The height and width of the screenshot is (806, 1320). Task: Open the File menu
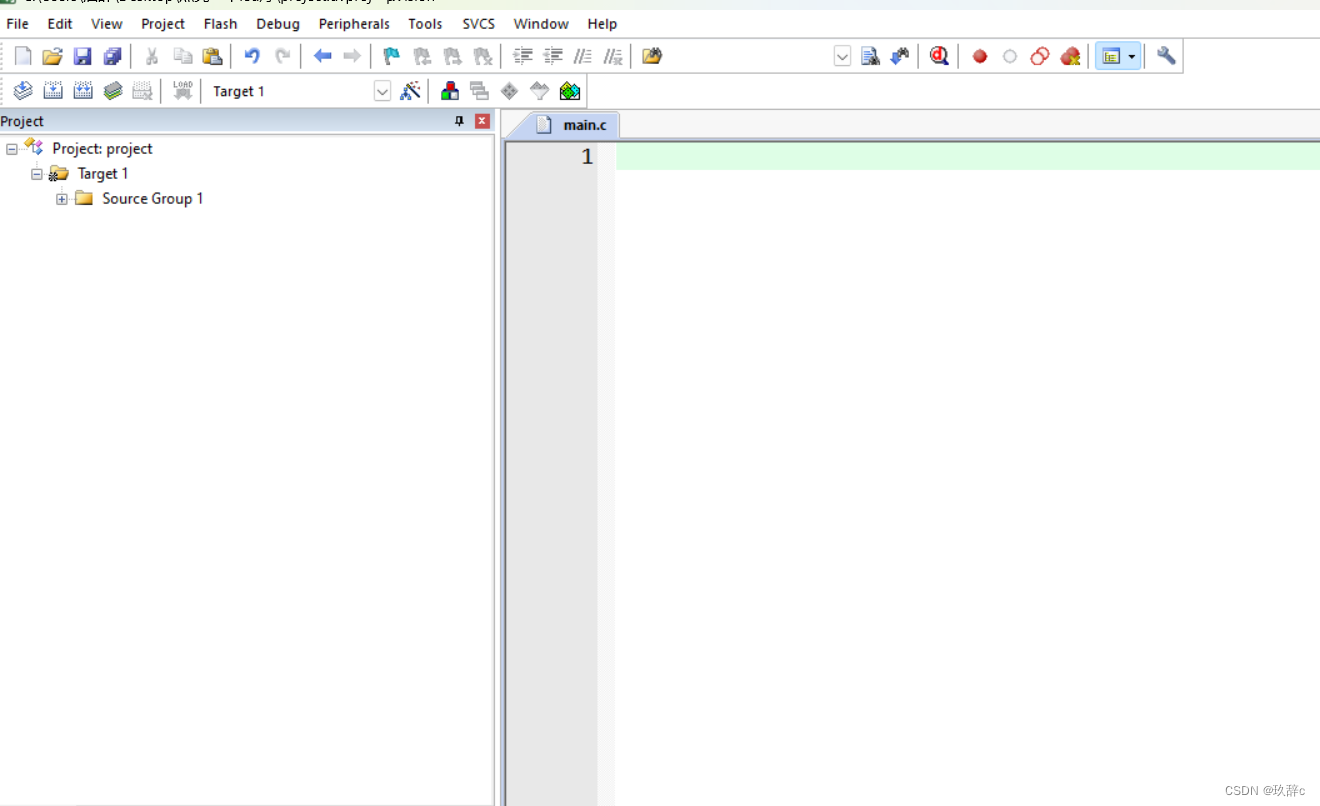click(x=18, y=23)
